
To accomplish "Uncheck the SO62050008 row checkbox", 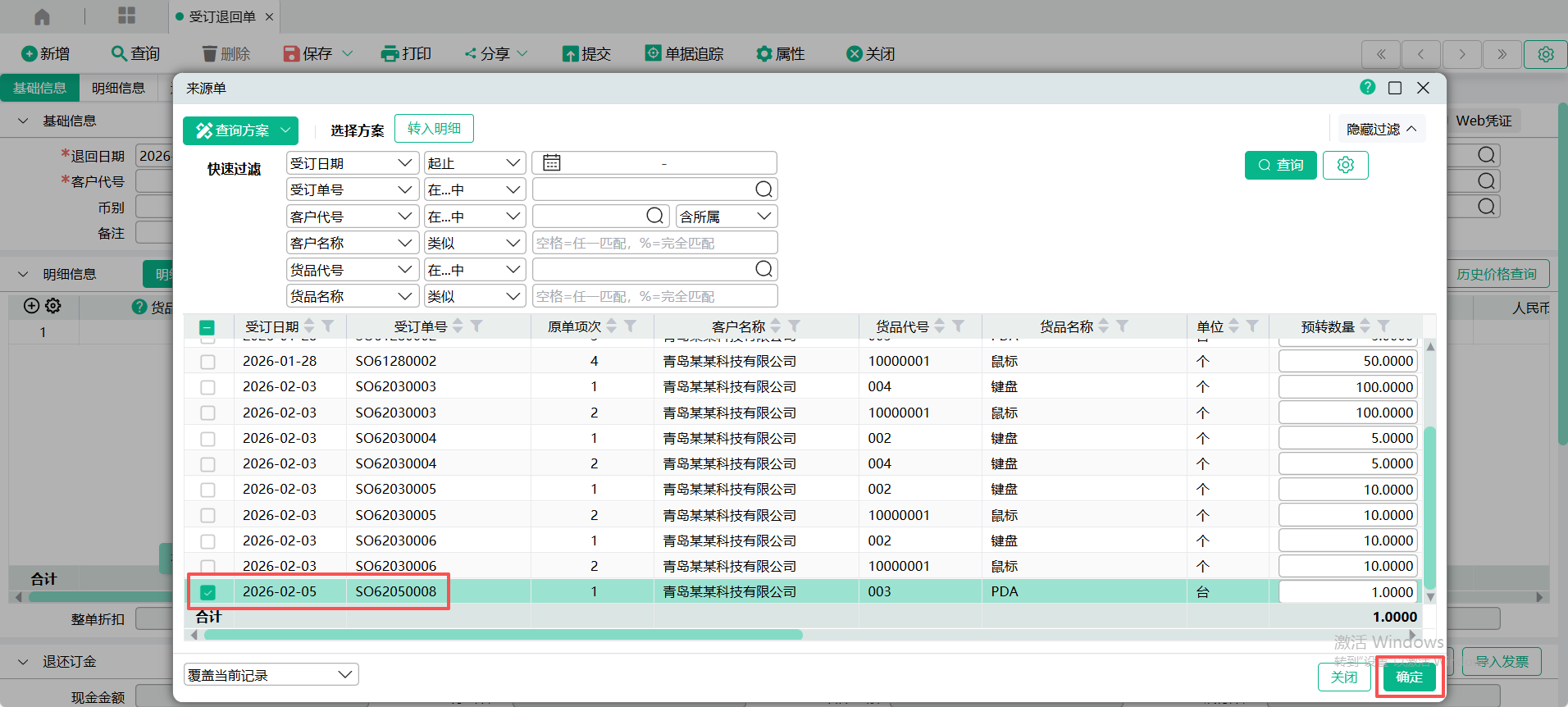I will tap(207, 592).
